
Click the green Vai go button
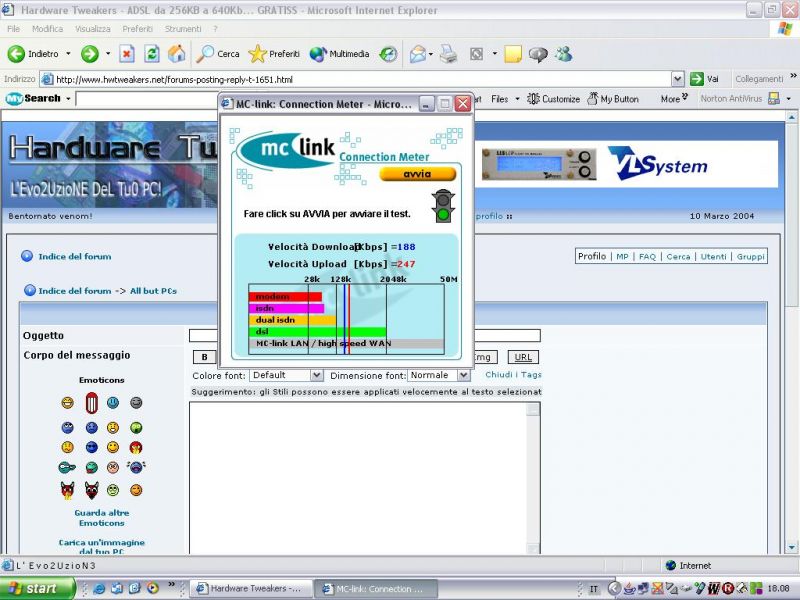[704, 79]
